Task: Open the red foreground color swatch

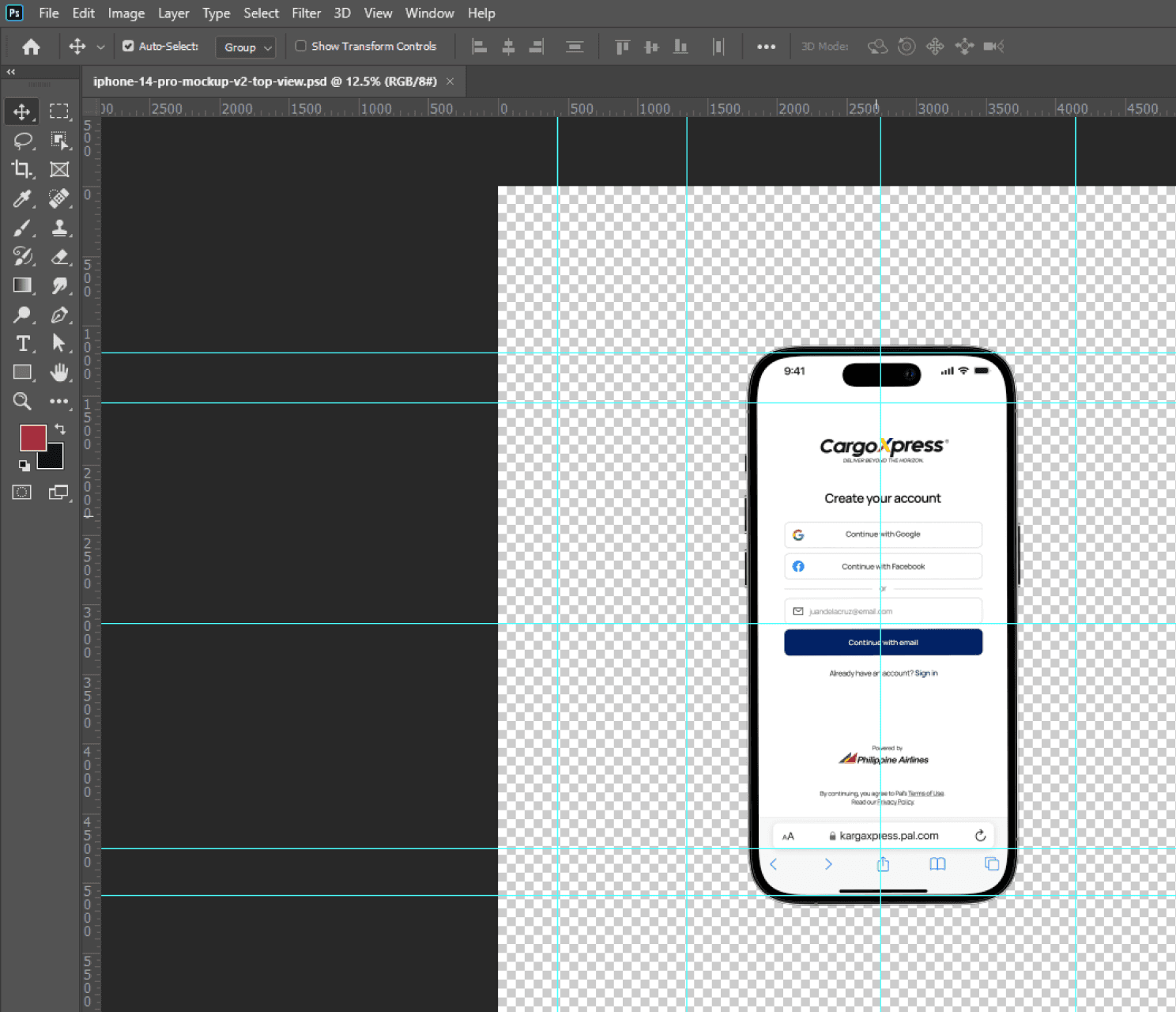Action: (x=32, y=437)
